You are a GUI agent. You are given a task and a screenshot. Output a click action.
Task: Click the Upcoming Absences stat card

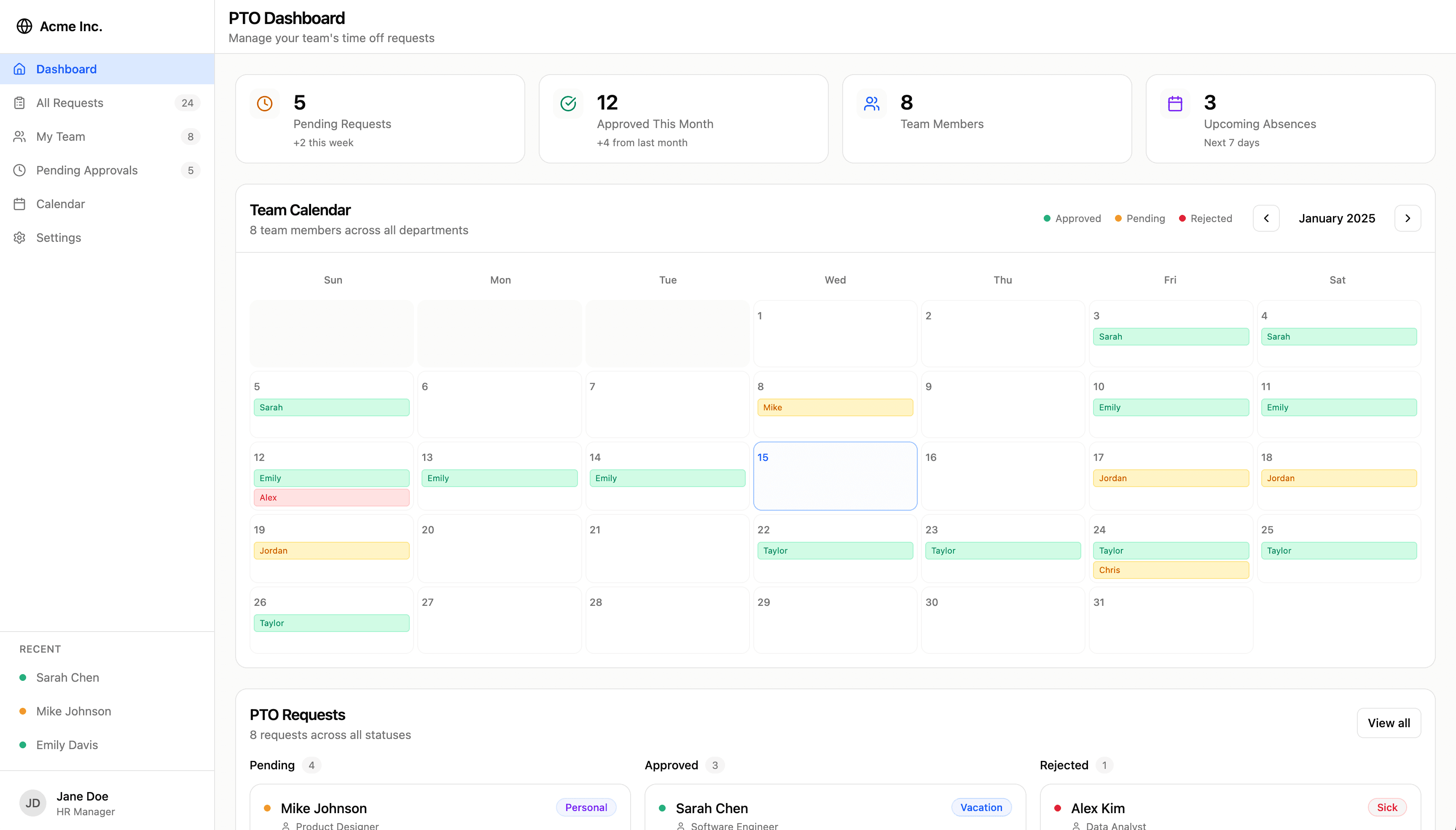1290,118
